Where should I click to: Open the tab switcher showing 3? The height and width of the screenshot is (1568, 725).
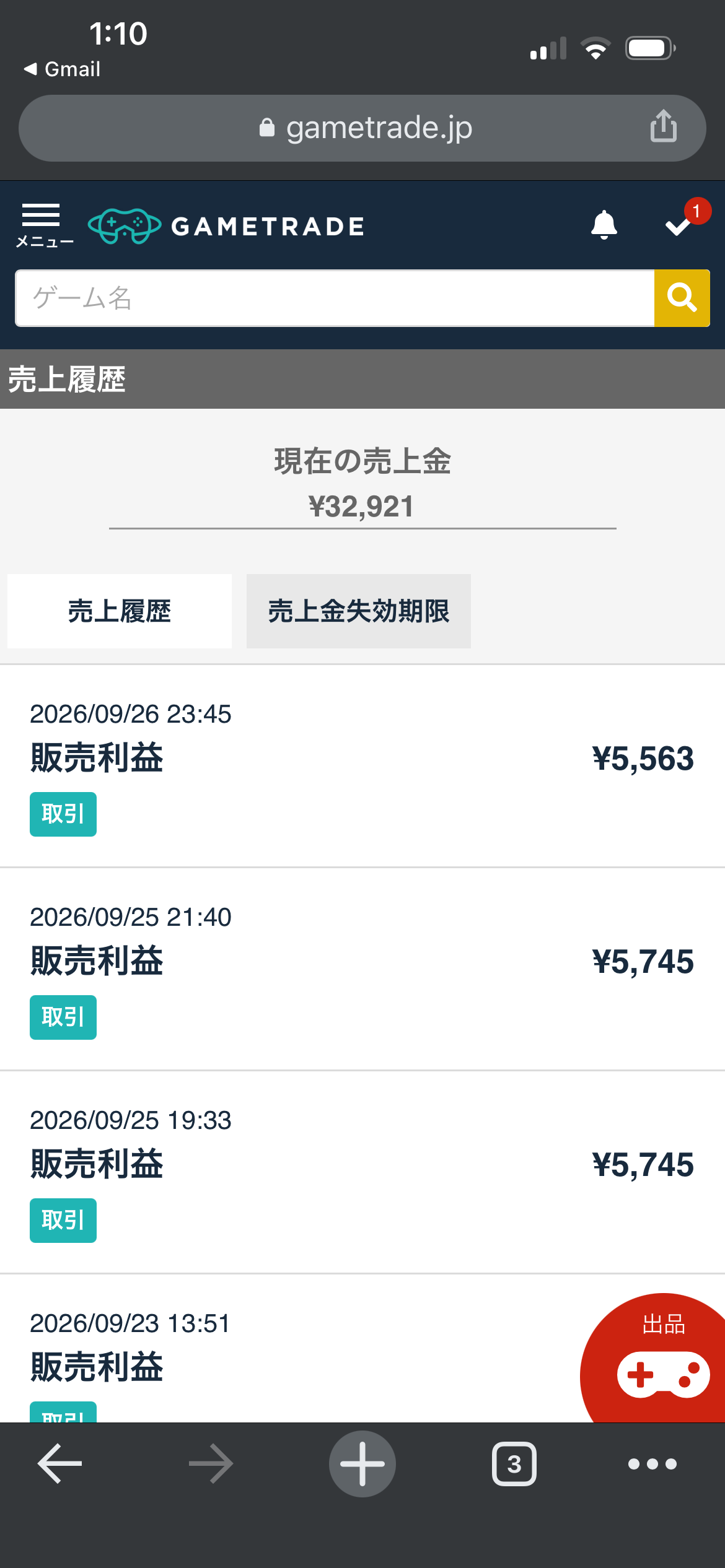(x=514, y=1464)
